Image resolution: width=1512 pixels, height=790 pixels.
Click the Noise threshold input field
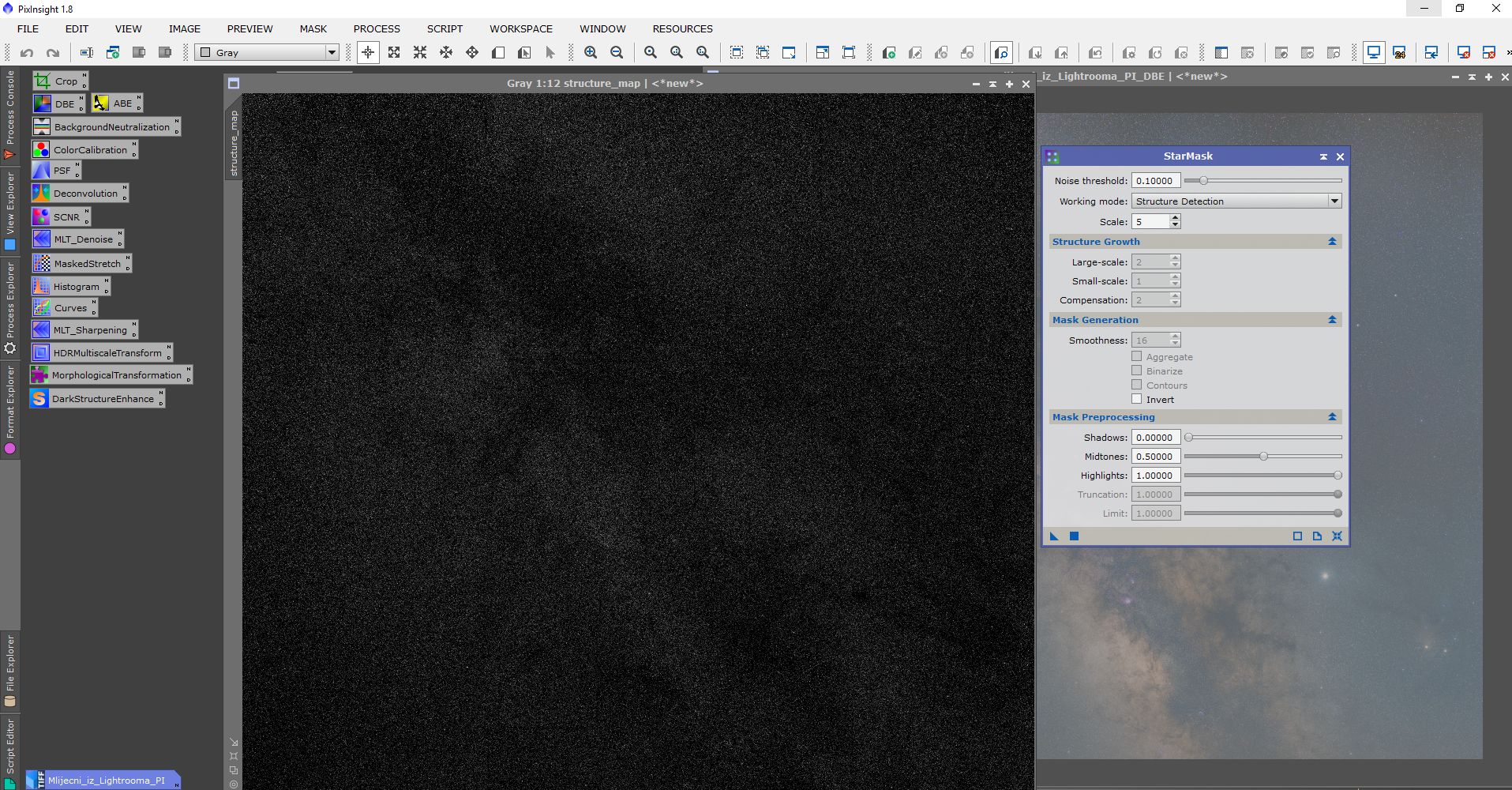1155,181
